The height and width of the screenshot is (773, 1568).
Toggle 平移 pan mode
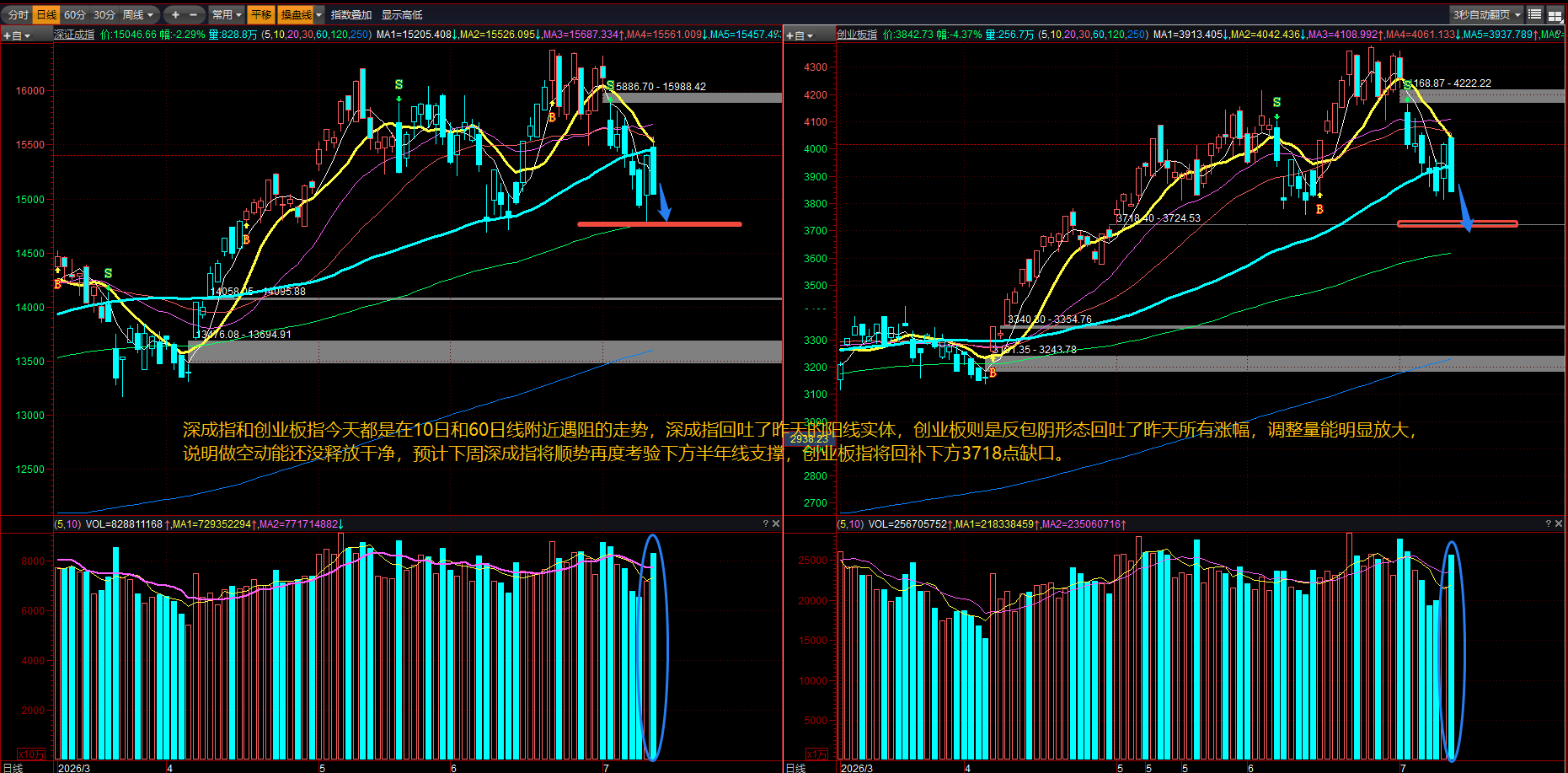[261, 14]
